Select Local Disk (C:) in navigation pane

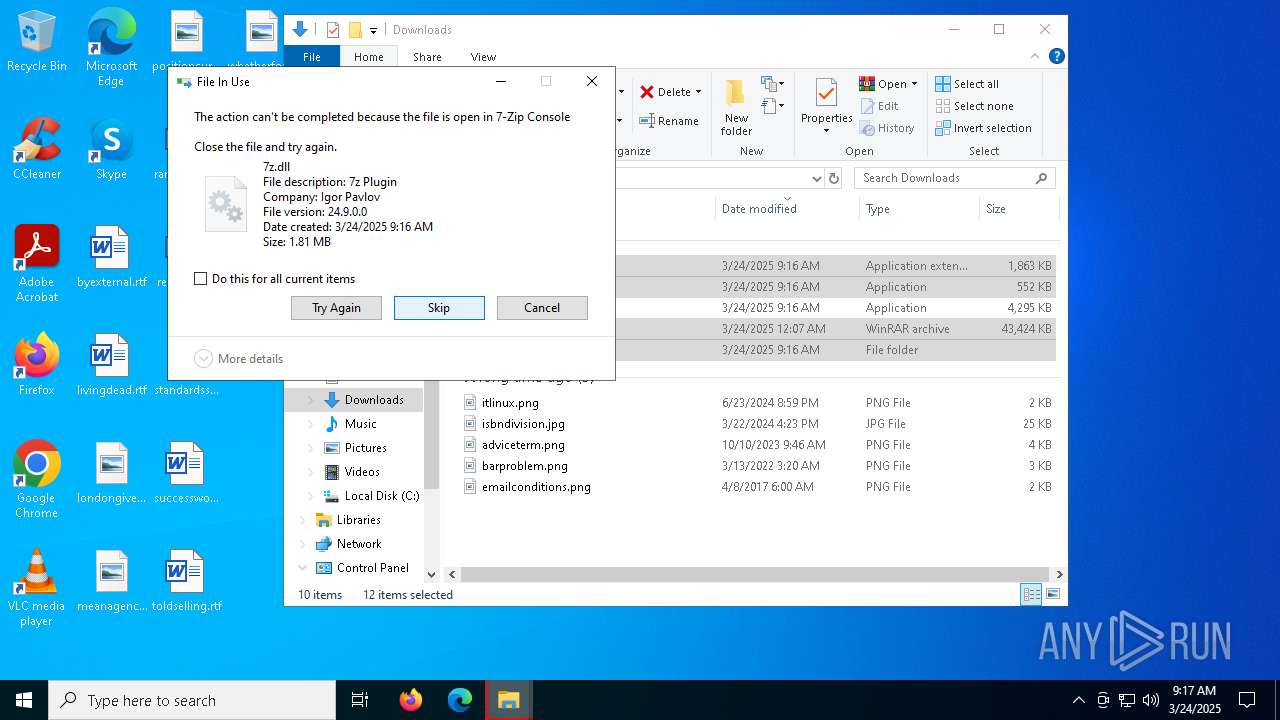(381, 496)
